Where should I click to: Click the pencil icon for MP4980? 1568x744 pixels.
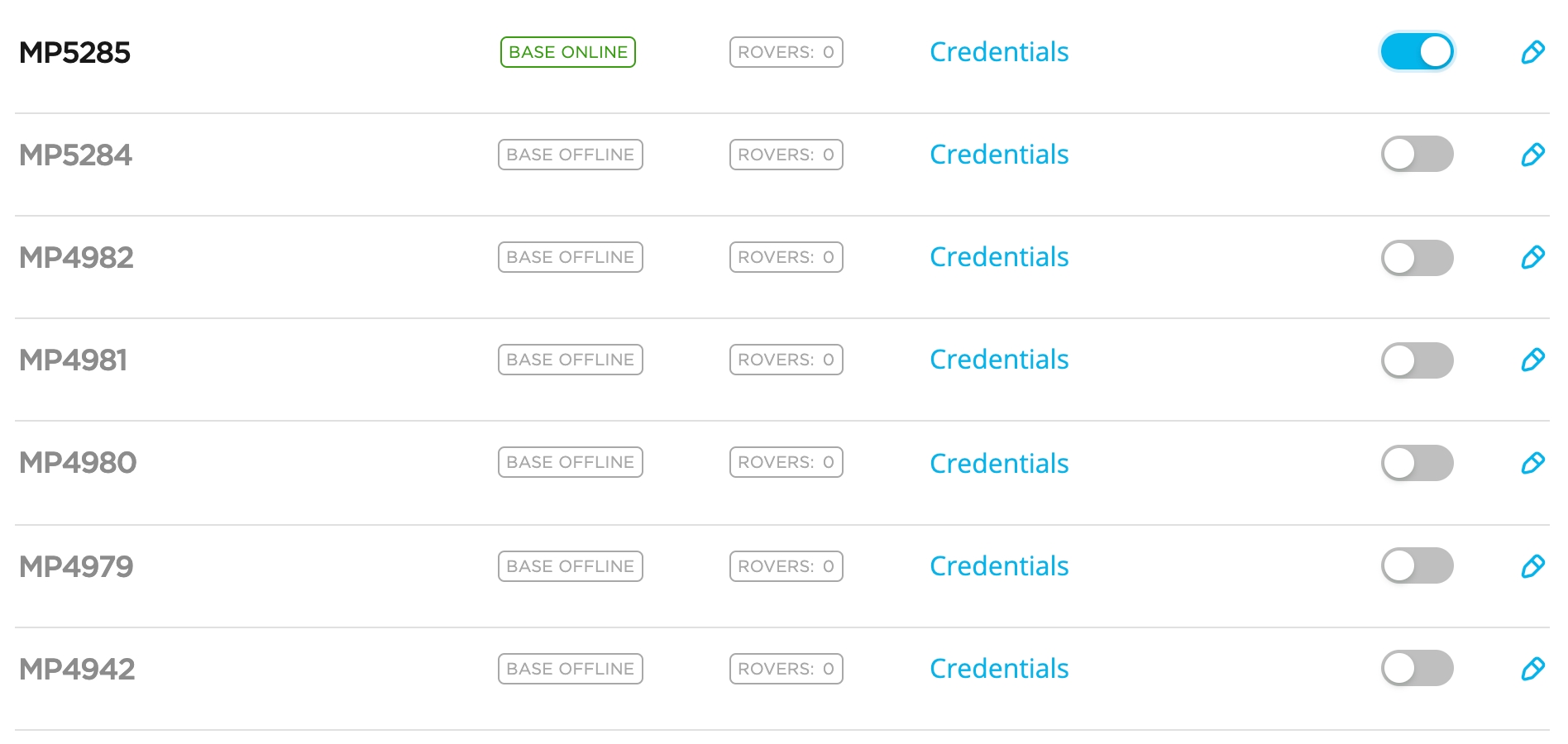(x=1532, y=462)
